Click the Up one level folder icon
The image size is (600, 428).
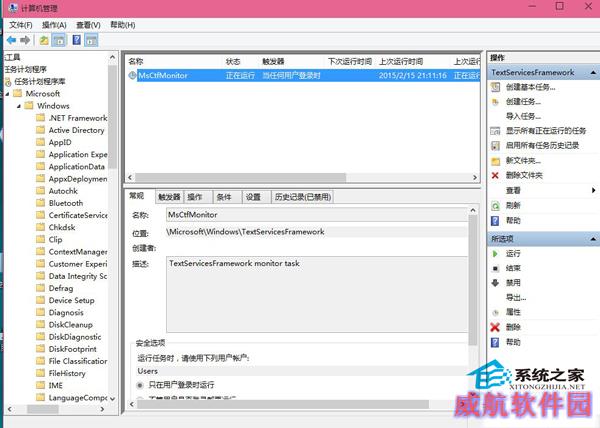[x=44, y=40]
